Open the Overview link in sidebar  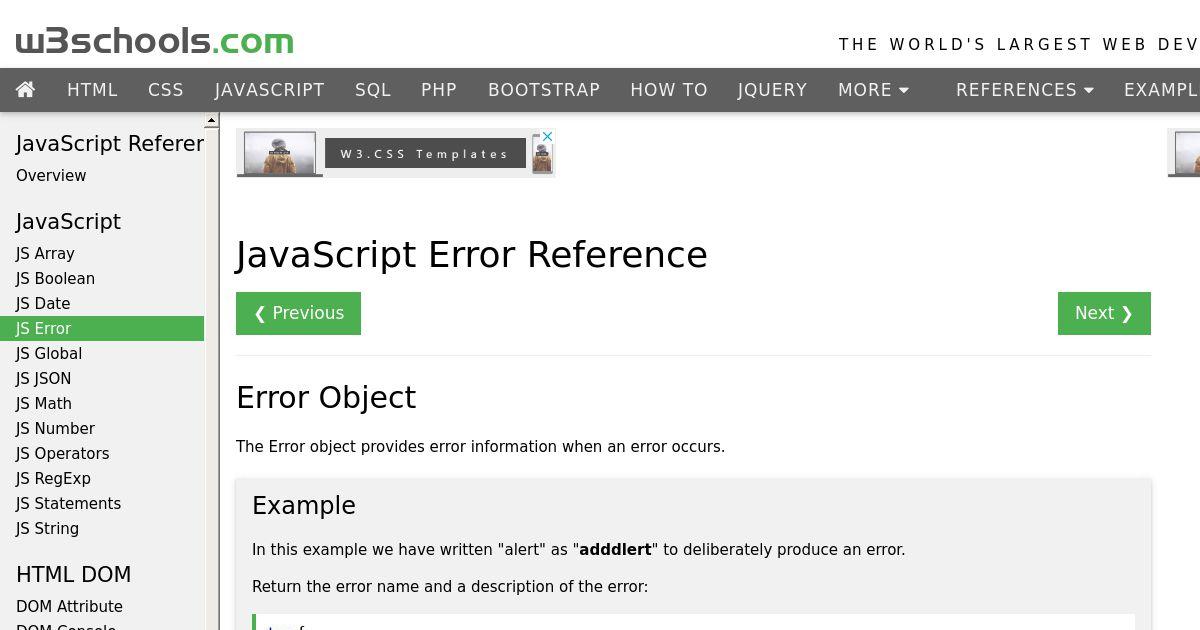pyautogui.click(x=51, y=176)
